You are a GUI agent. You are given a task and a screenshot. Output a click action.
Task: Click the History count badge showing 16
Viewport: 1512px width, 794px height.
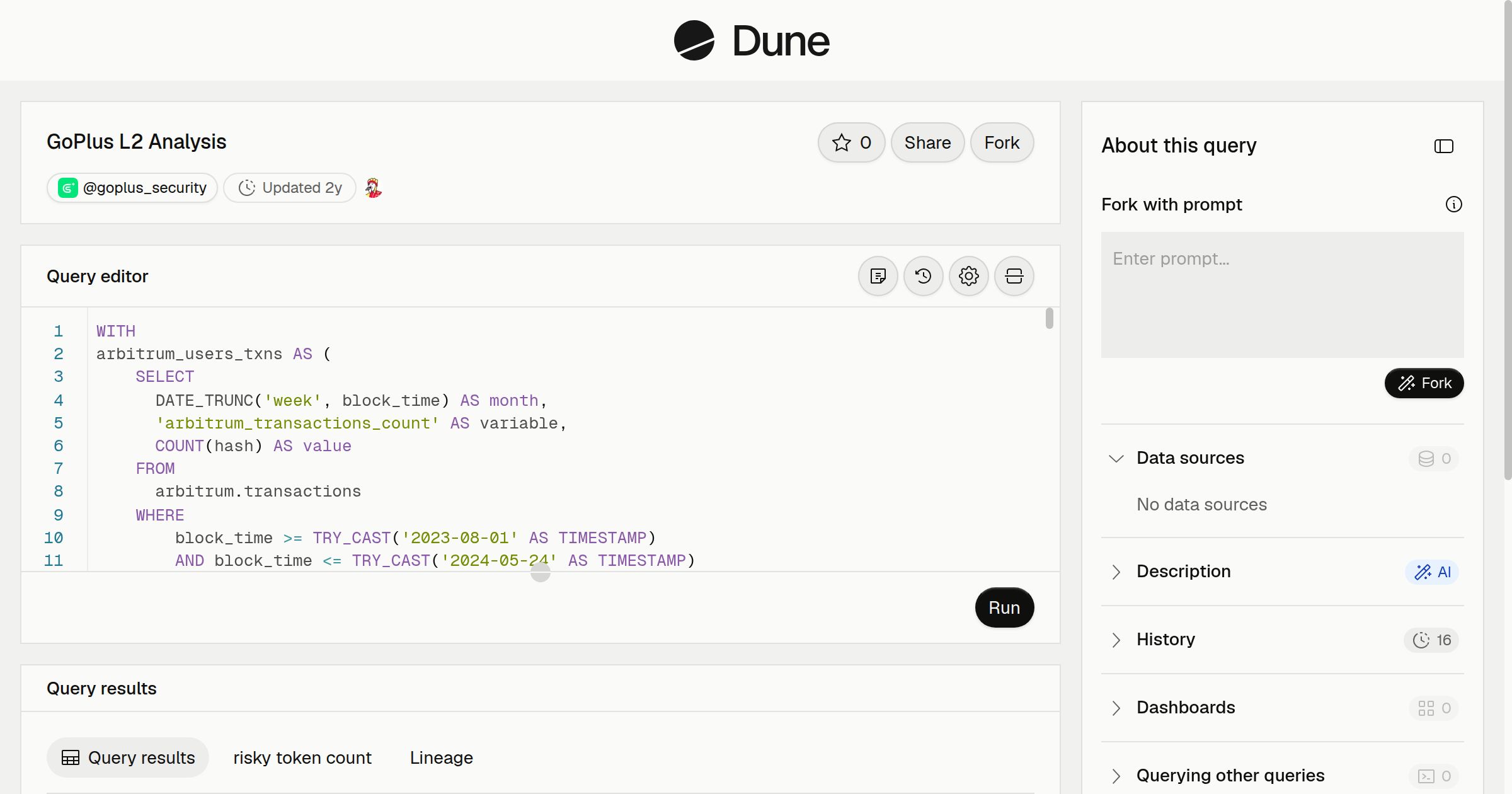click(1431, 640)
